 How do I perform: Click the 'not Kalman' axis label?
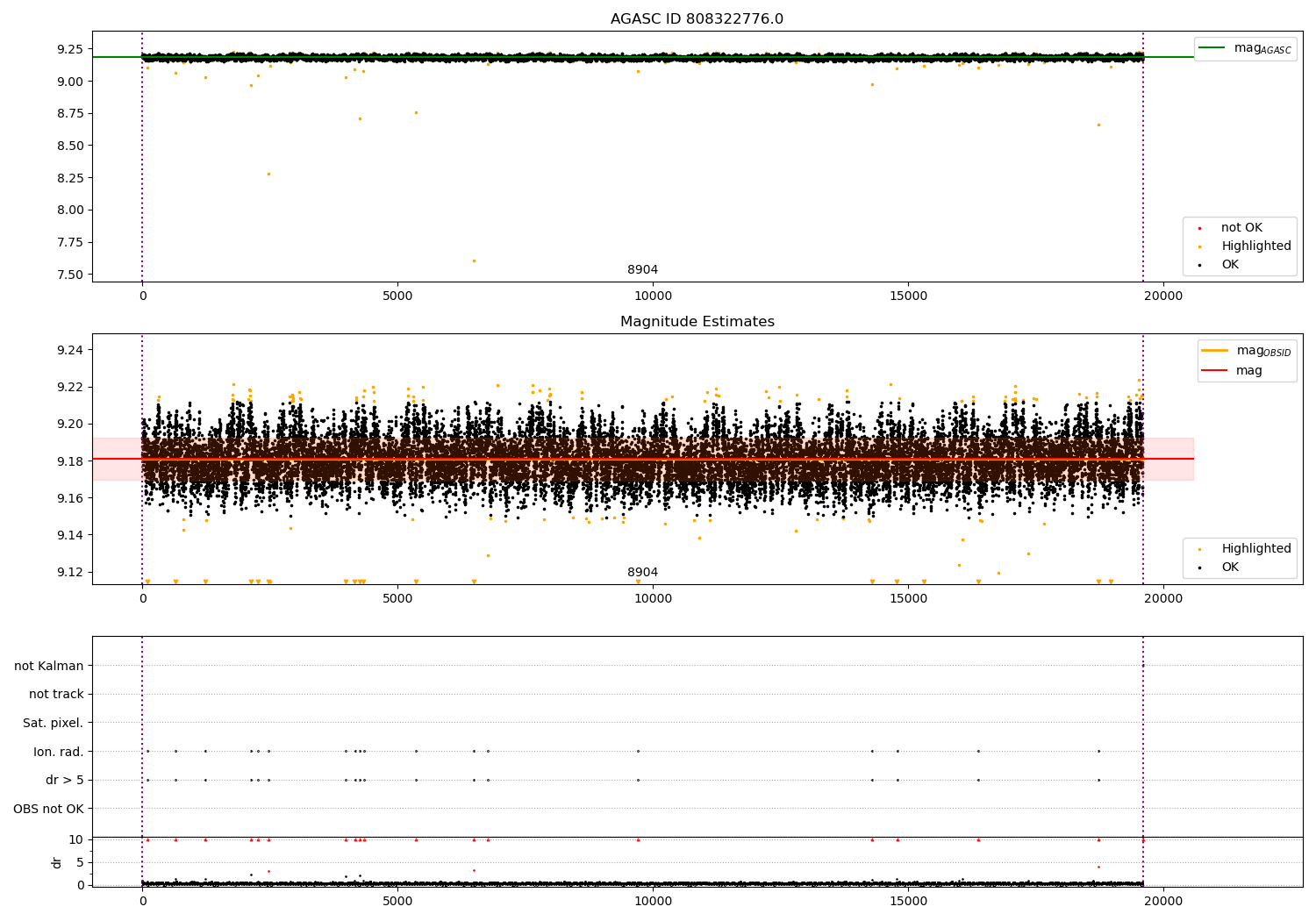pos(49,666)
